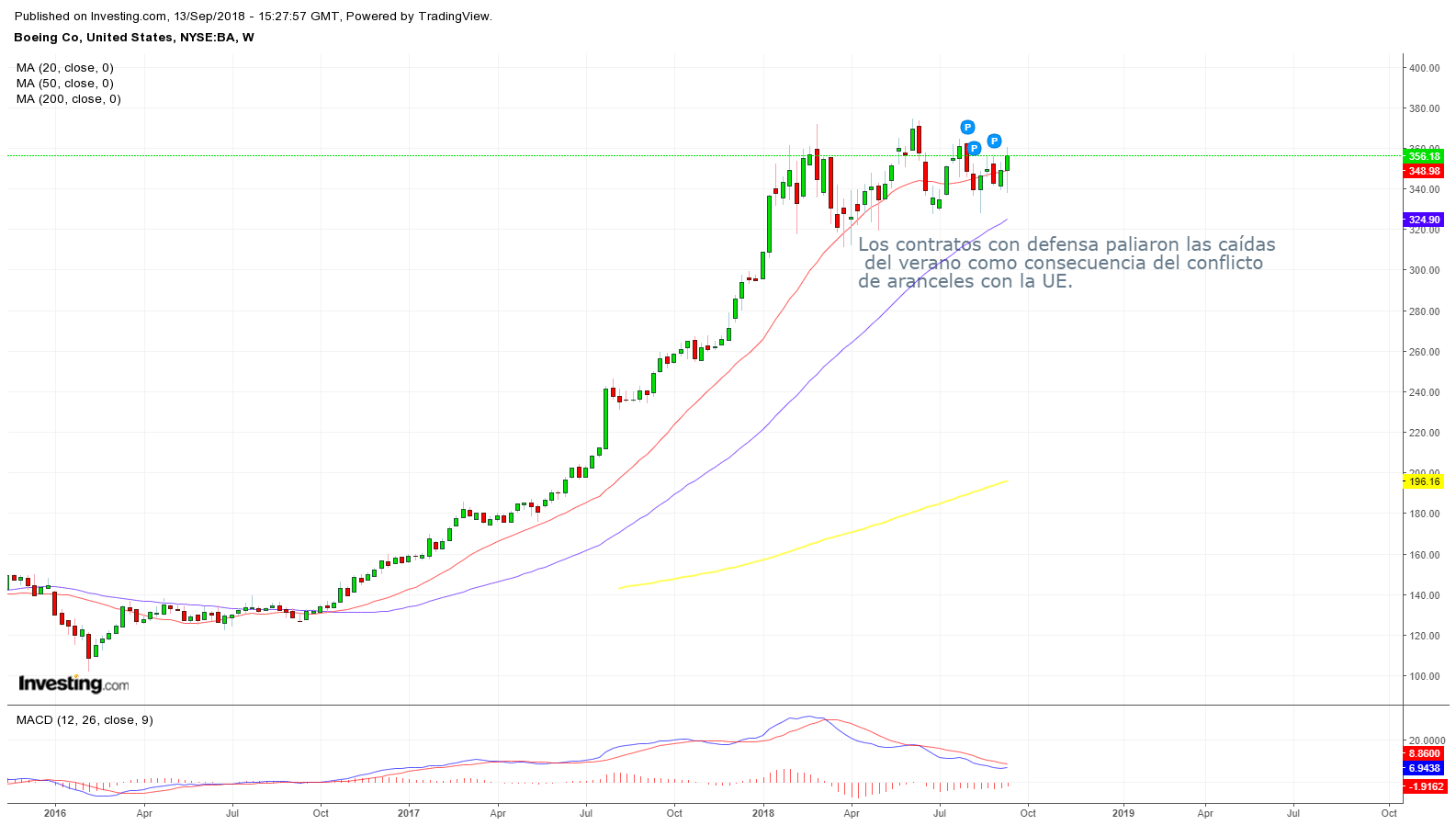Click the red 8.8600 signal value tag
Image resolution: width=1456 pixels, height=825 pixels.
point(1424,753)
